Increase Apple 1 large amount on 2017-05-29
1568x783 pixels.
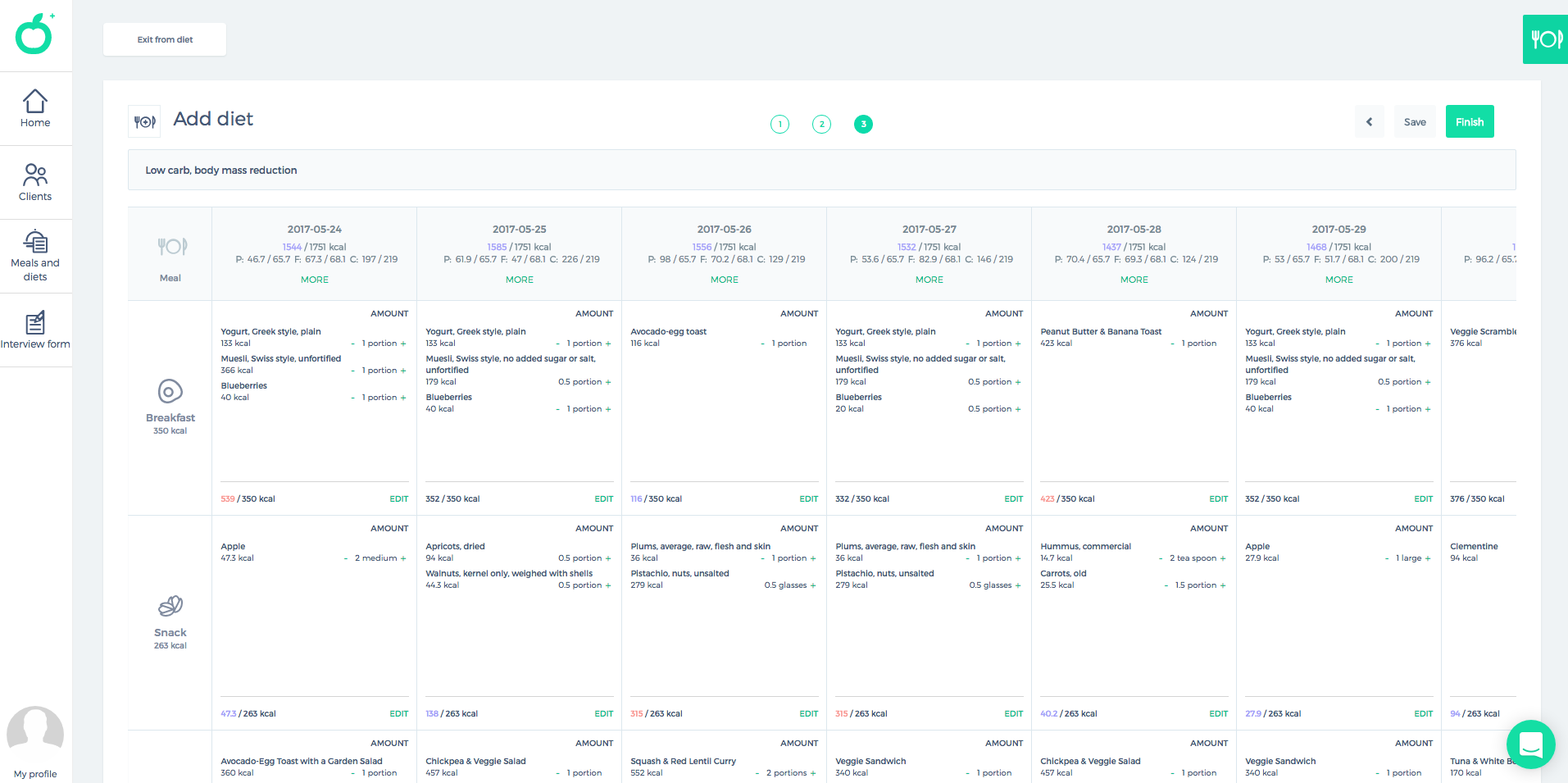click(1428, 558)
